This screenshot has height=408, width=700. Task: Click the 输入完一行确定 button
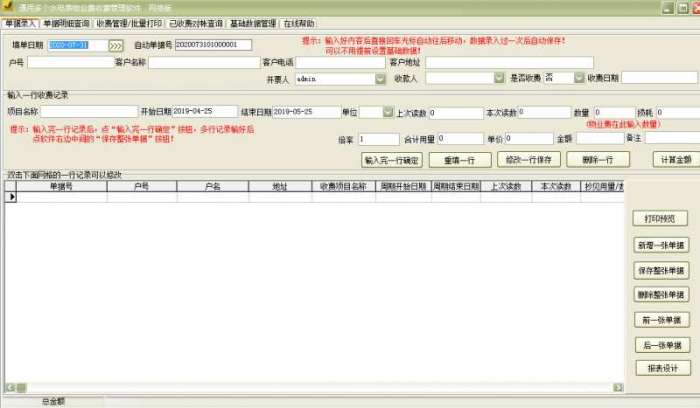coord(392,160)
